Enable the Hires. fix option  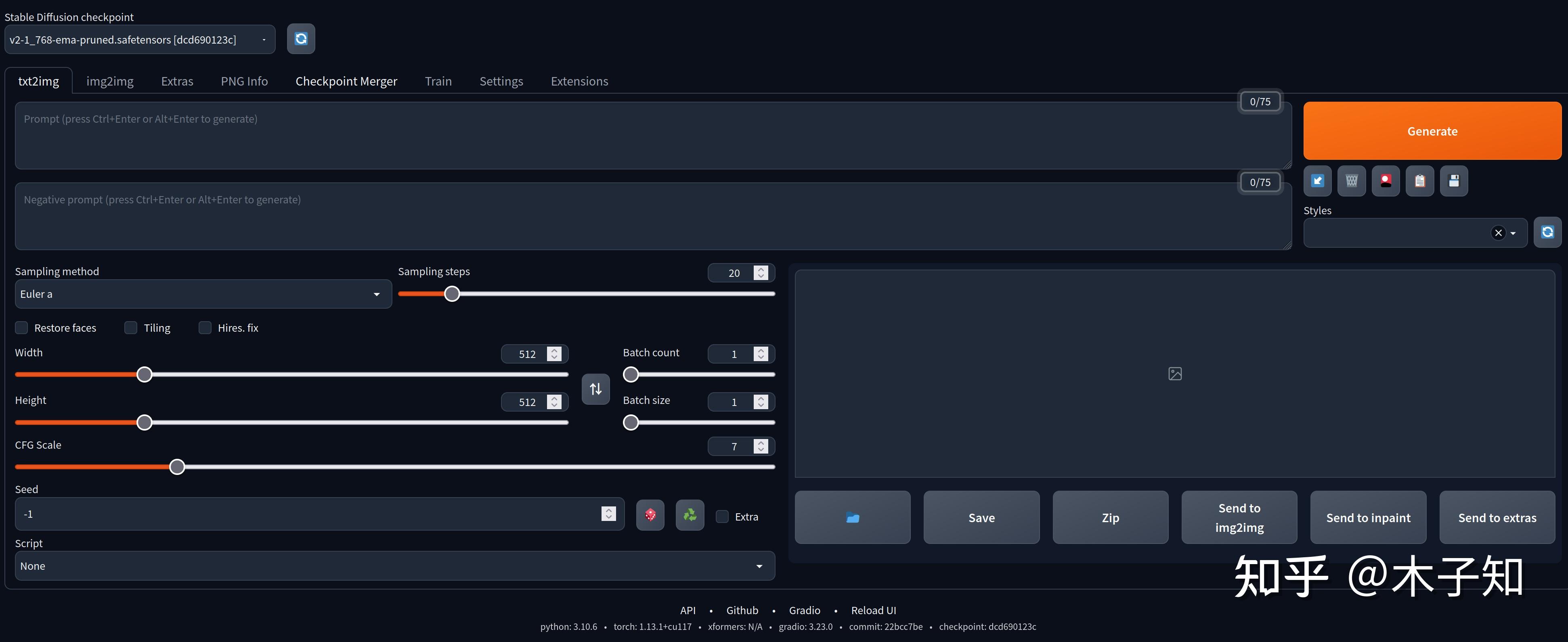(205, 328)
